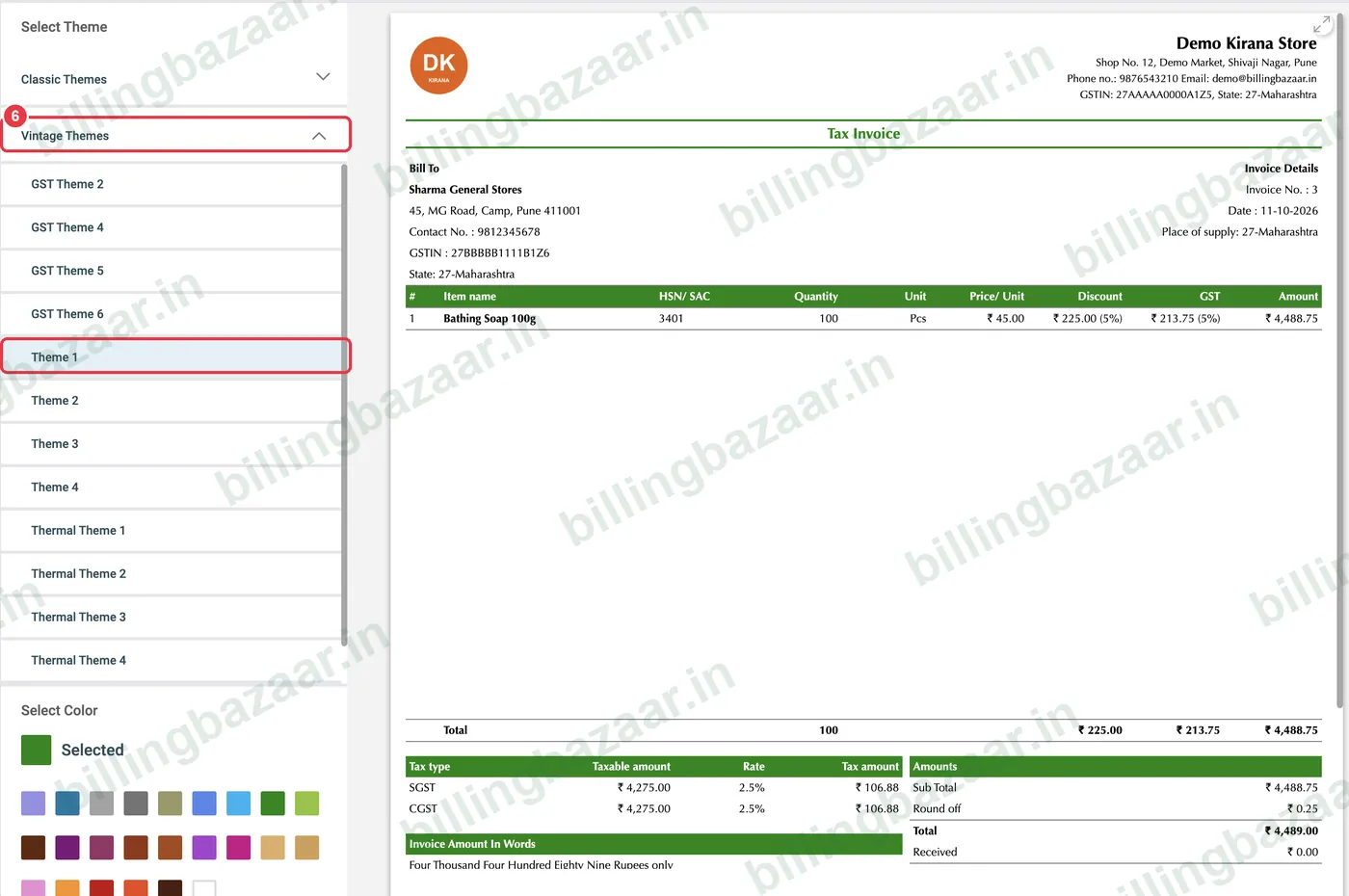Choose GST Theme 4 from the list
This screenshot has width=1349, height=896.
172,227
